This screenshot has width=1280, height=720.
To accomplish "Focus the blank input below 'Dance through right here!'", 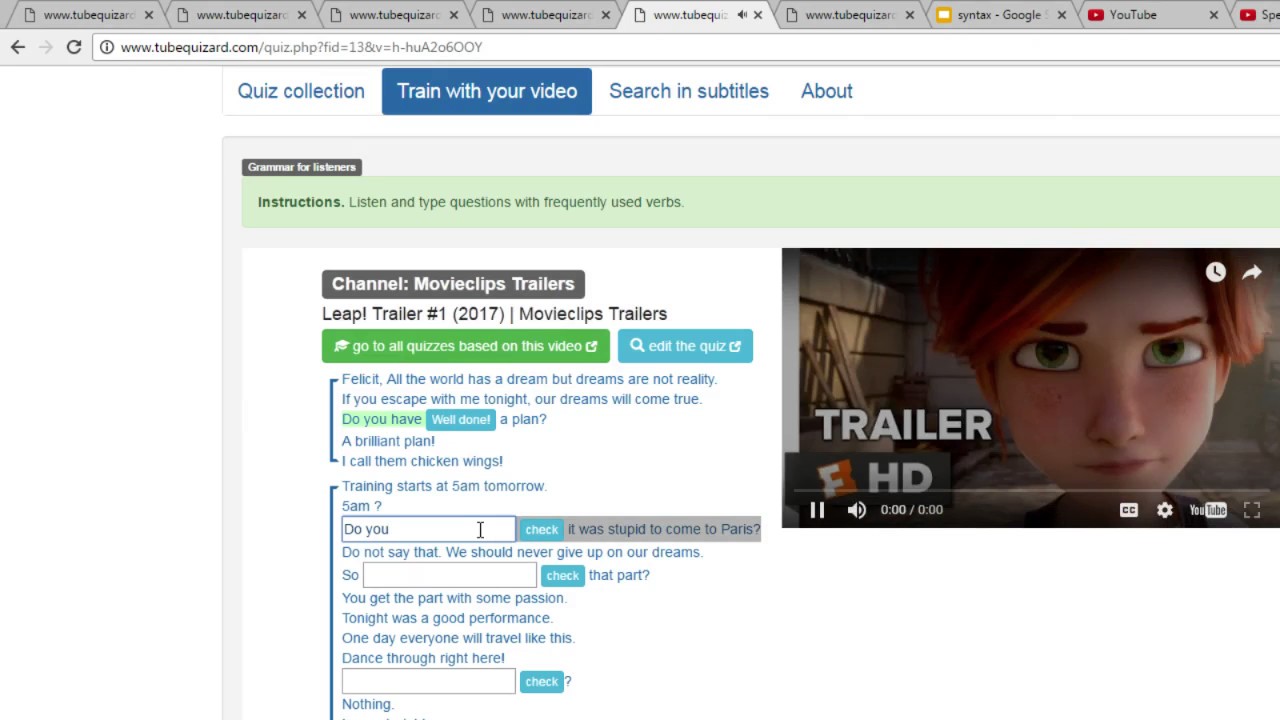I will 429,681.
